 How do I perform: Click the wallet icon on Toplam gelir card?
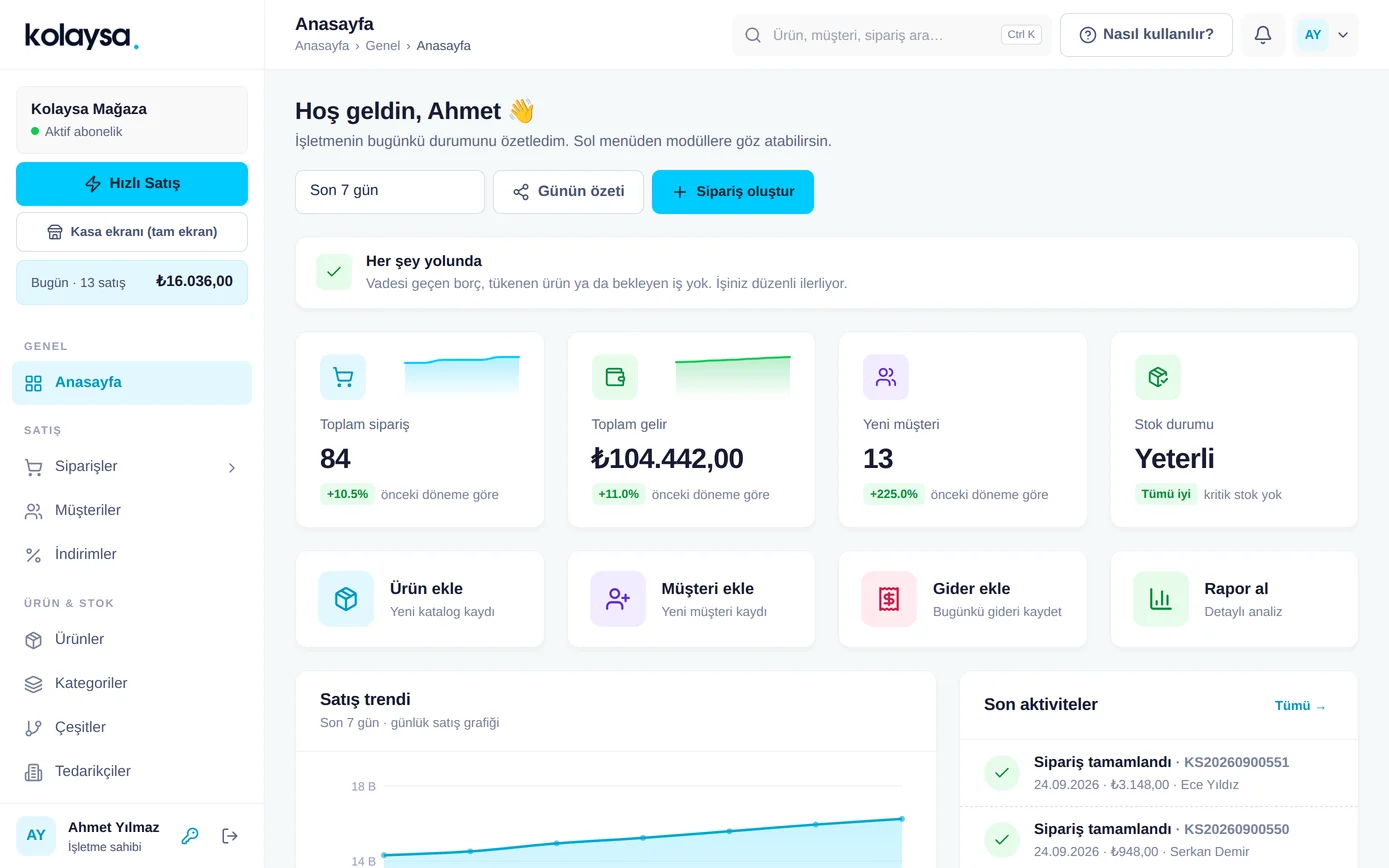(615, 377)
